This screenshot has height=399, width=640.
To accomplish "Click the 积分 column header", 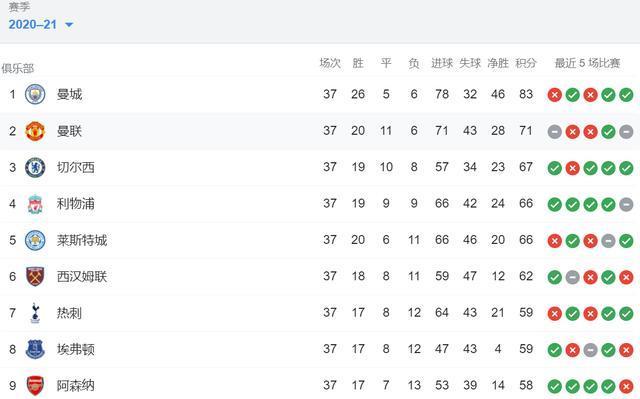I will pos(526,63).
